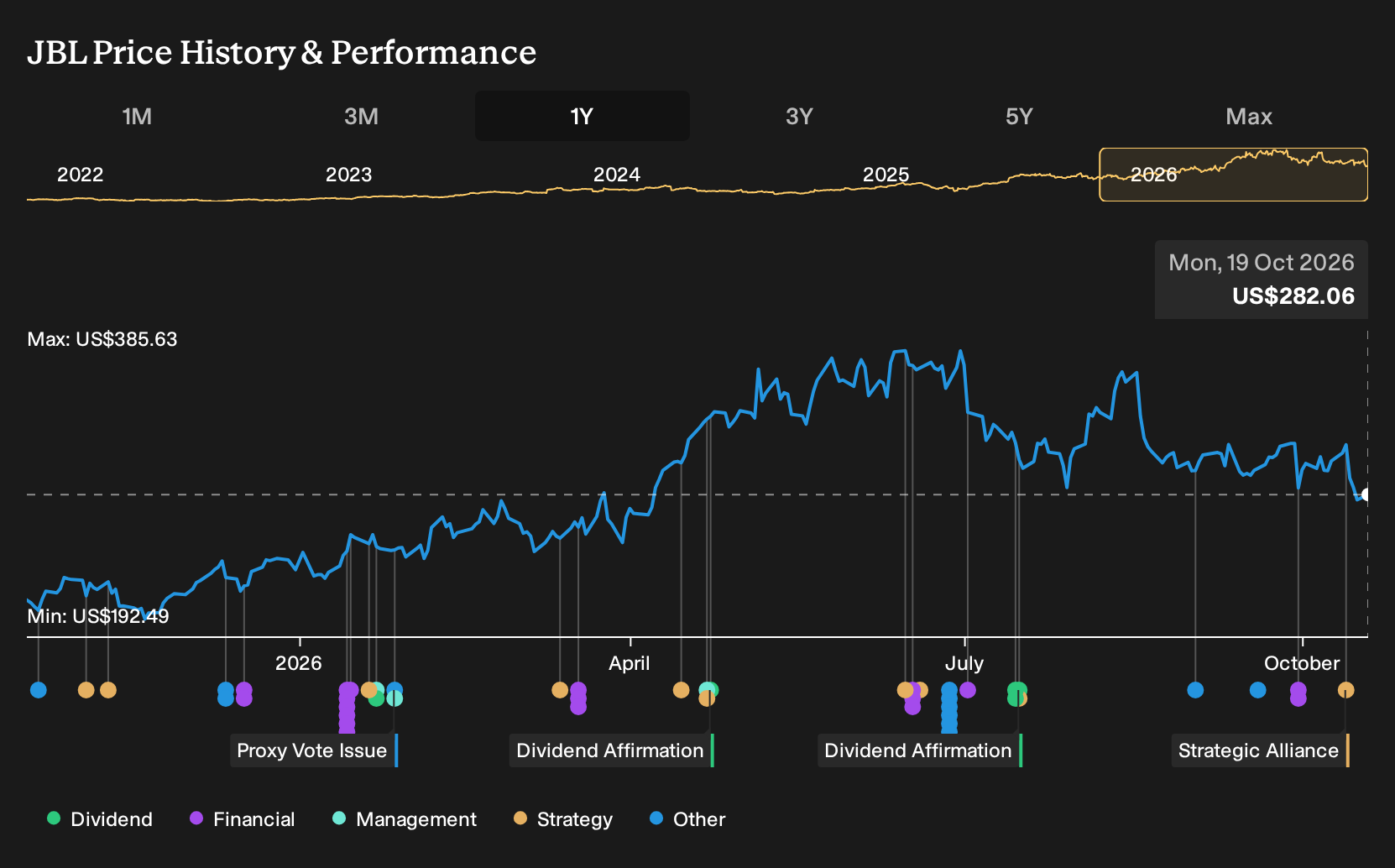Toggle the Strategy legend filter
Image resolution: width=1395 pixels, height=868 pixels.
(563, 819)
